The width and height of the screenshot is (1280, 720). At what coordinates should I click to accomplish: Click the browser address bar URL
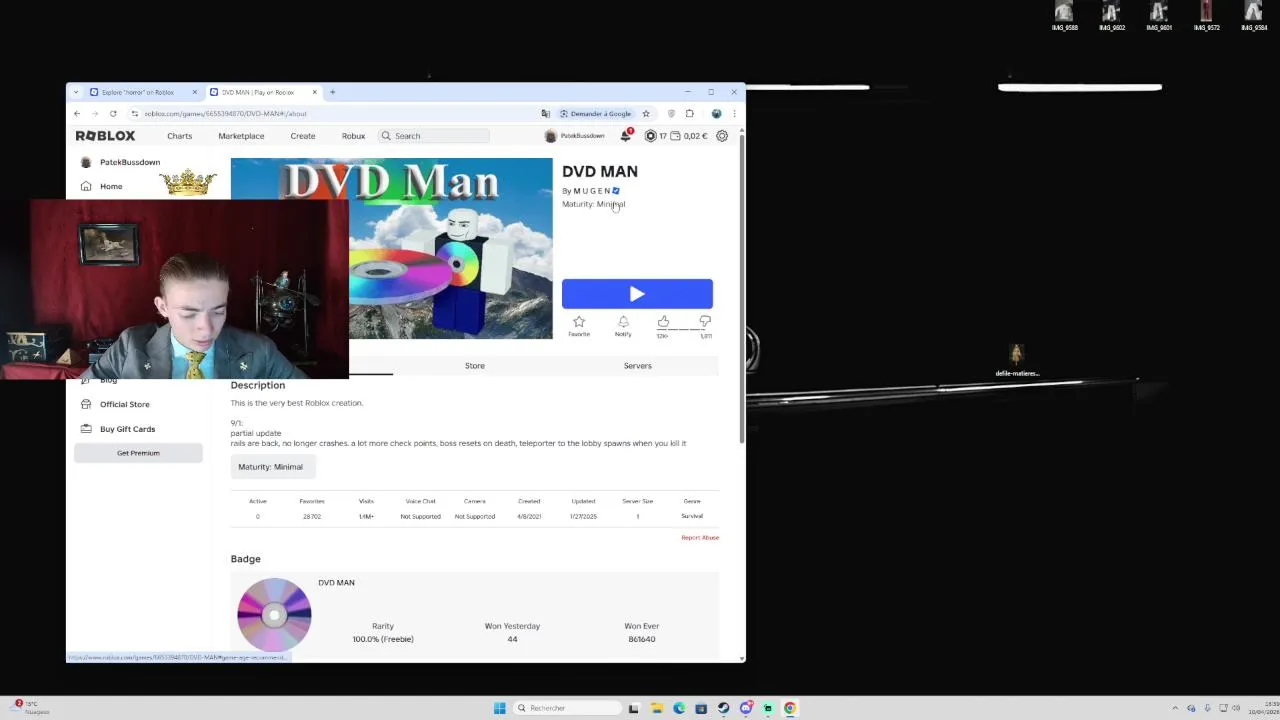click(x=225, y=114)
